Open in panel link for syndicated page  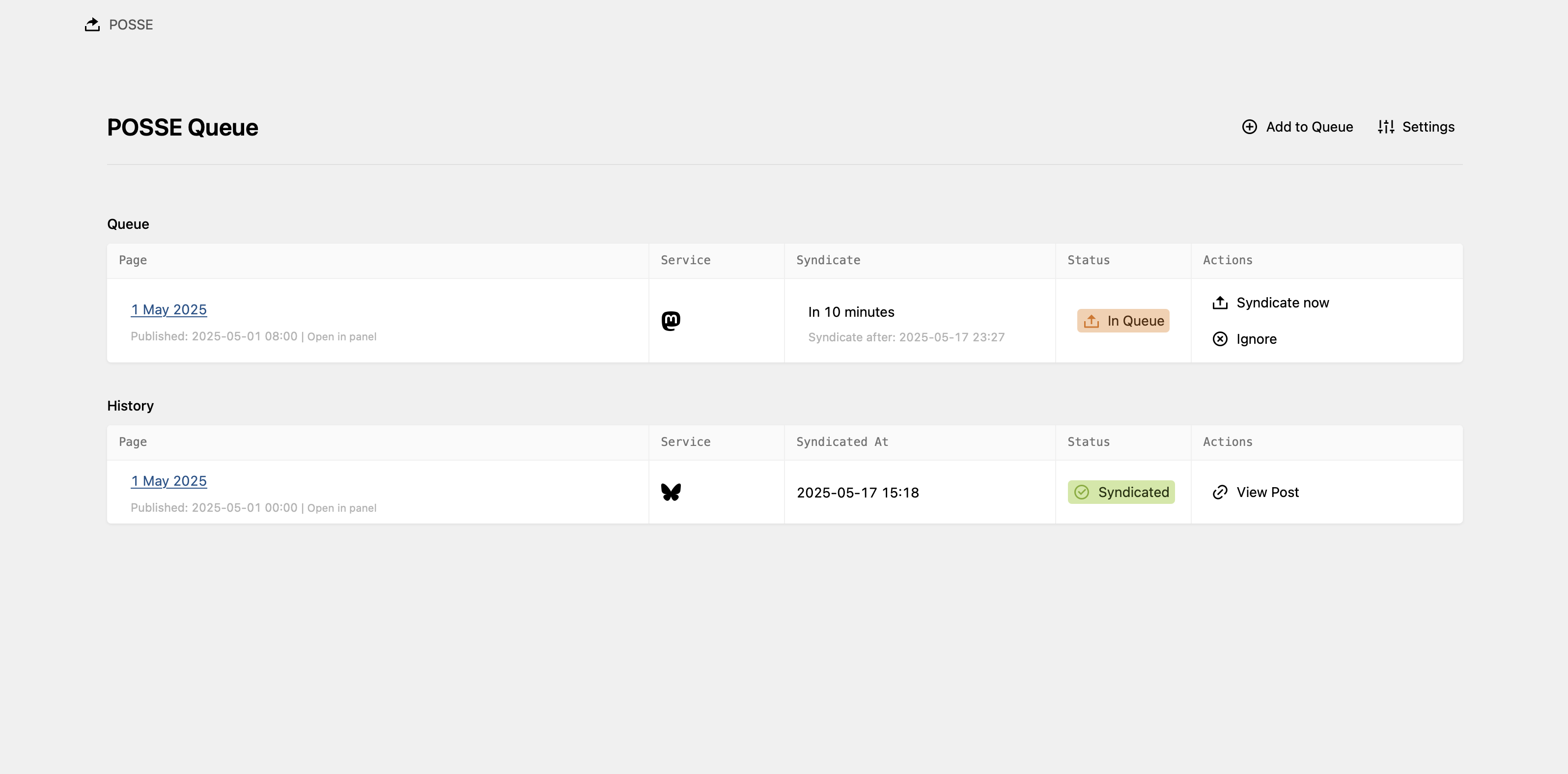point(341,508)
